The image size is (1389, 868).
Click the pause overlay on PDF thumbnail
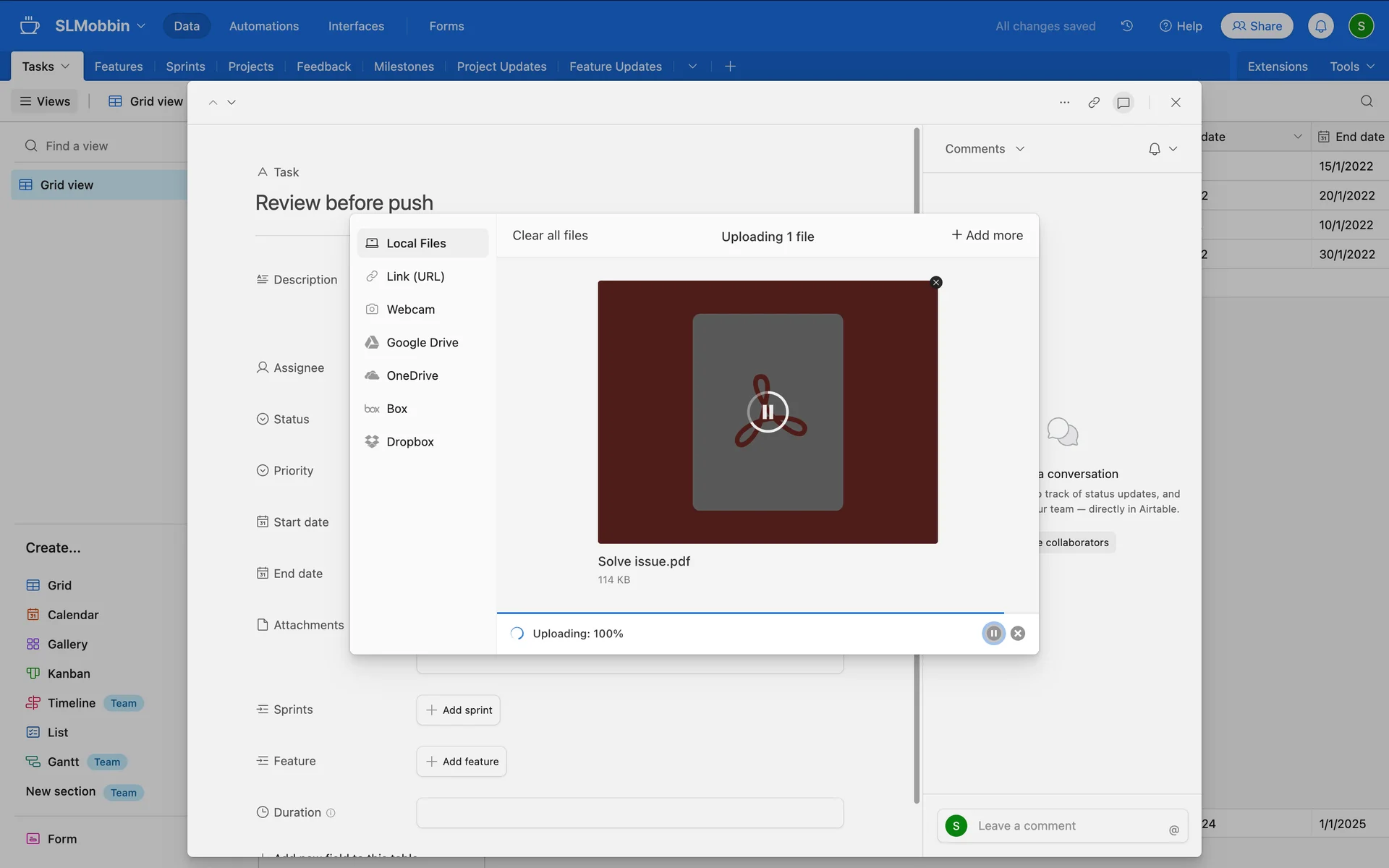(x=768, y=412)
